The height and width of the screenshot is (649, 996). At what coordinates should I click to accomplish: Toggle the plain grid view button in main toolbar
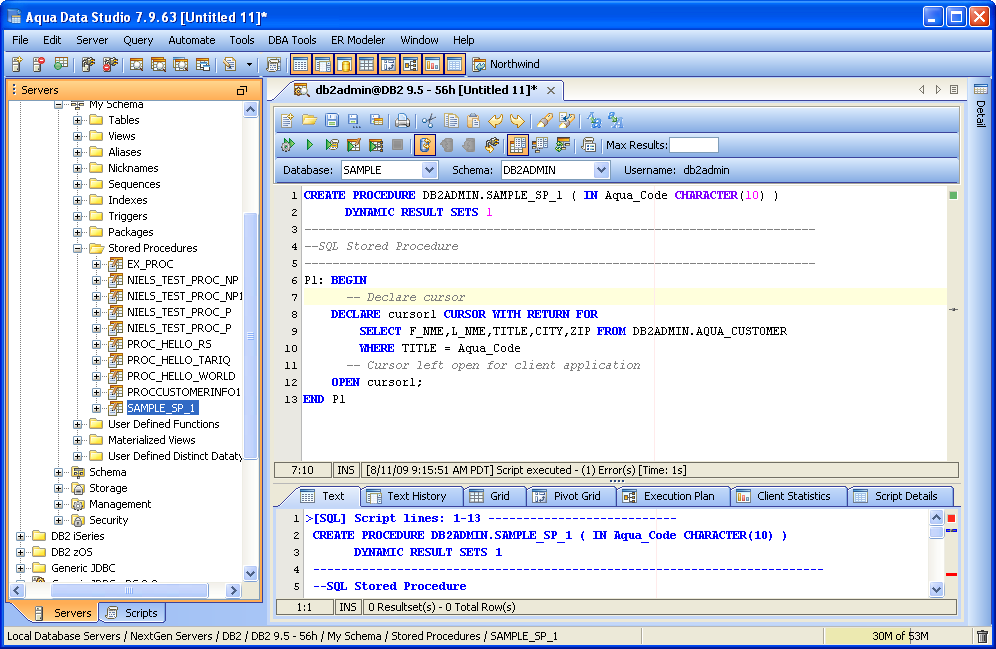367,64
